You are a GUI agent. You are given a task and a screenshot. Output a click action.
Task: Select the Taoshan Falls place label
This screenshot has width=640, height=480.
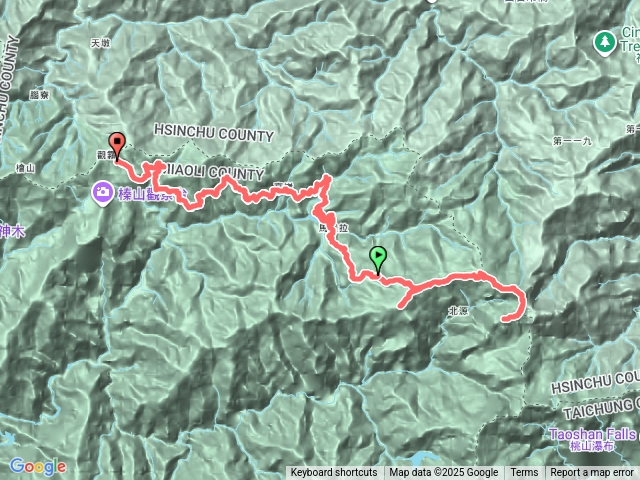(x=592, y=434)
